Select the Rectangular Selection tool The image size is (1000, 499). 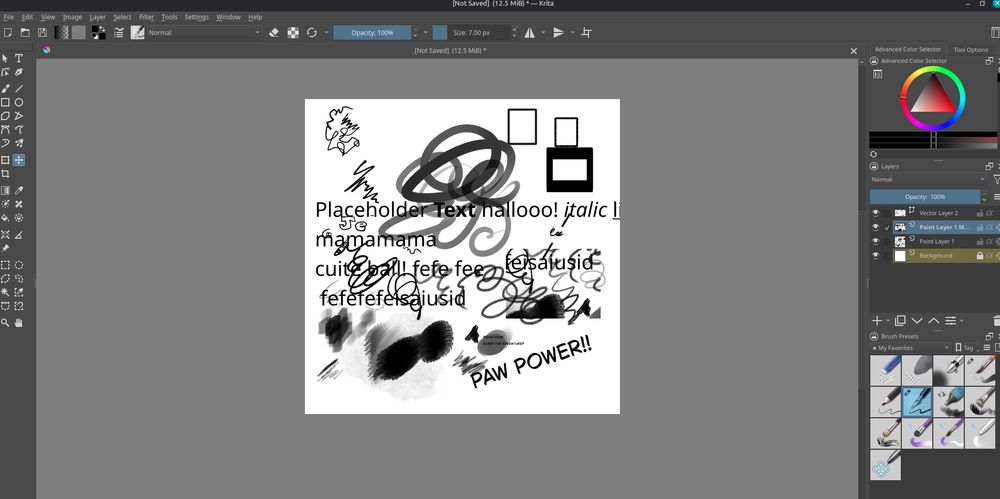[x=6, y=265]
